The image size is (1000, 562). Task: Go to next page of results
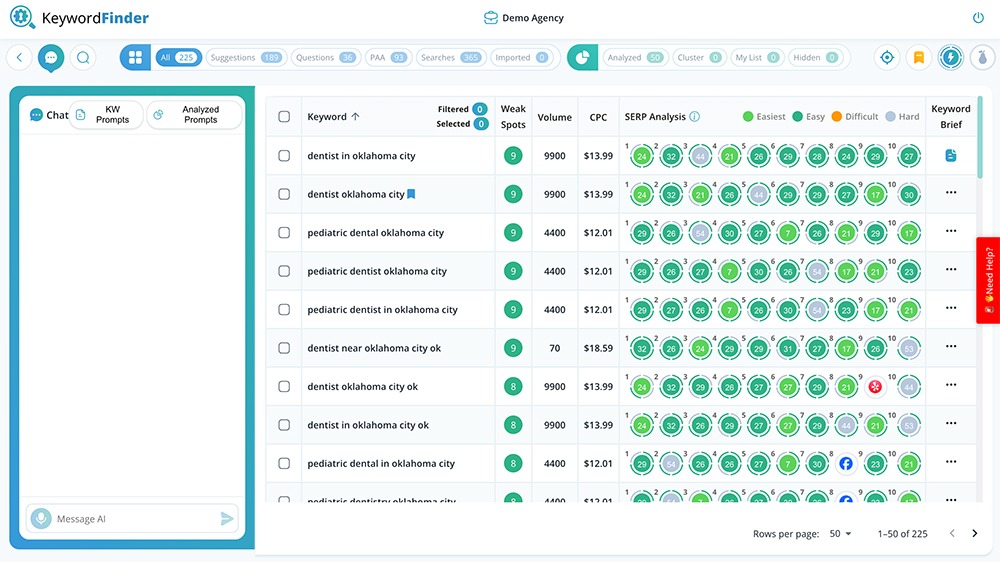974,533
